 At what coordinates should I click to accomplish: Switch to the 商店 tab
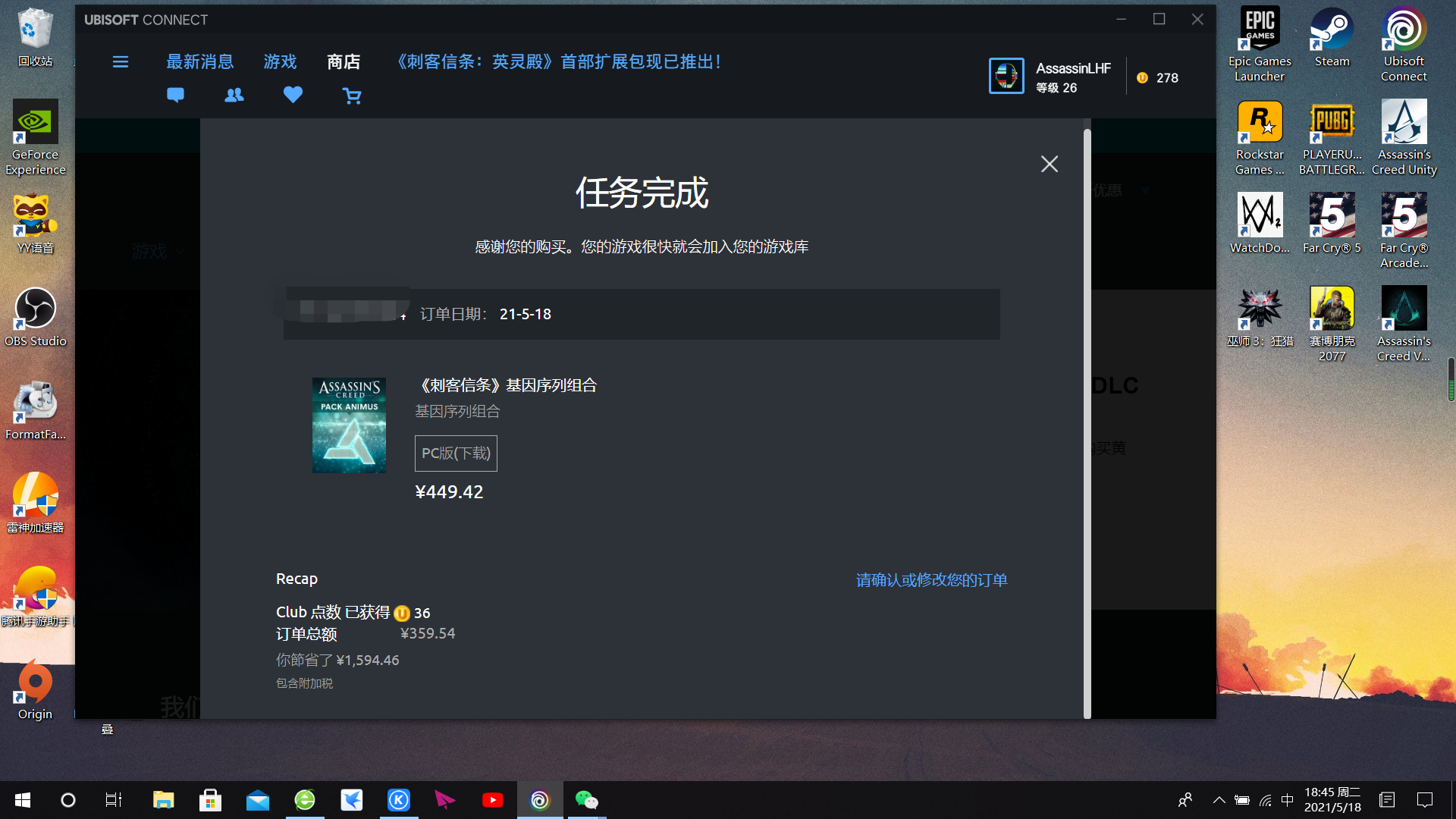pyautogui.click(x=344, y=61)
